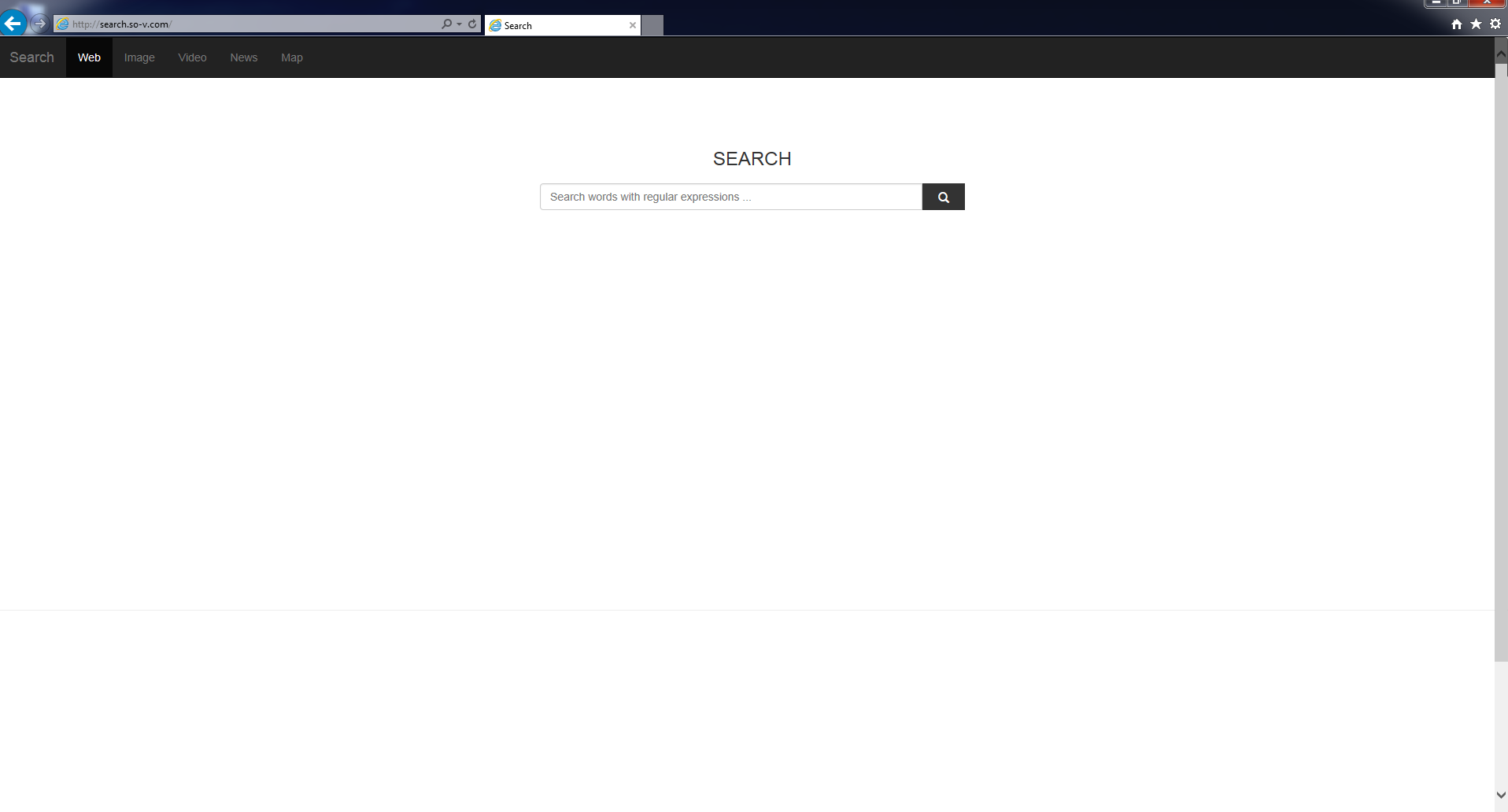This screenshot has height=812, width=1508.
Task: Open the Tools gear icon
Action: click(x=1495, y=24)
